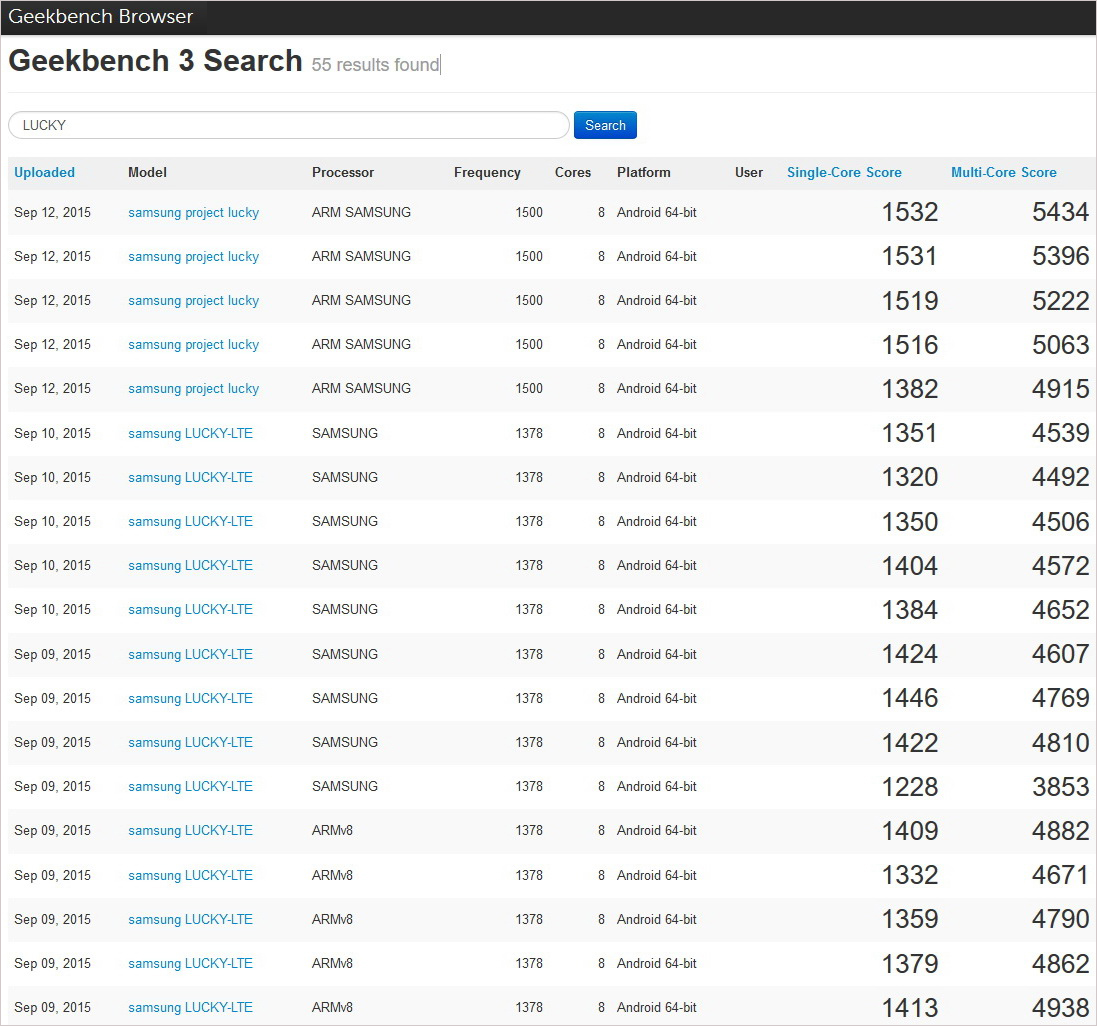Open the Geekbench Browser home link
1097x1026 pixels.
(x=100, y=16)
